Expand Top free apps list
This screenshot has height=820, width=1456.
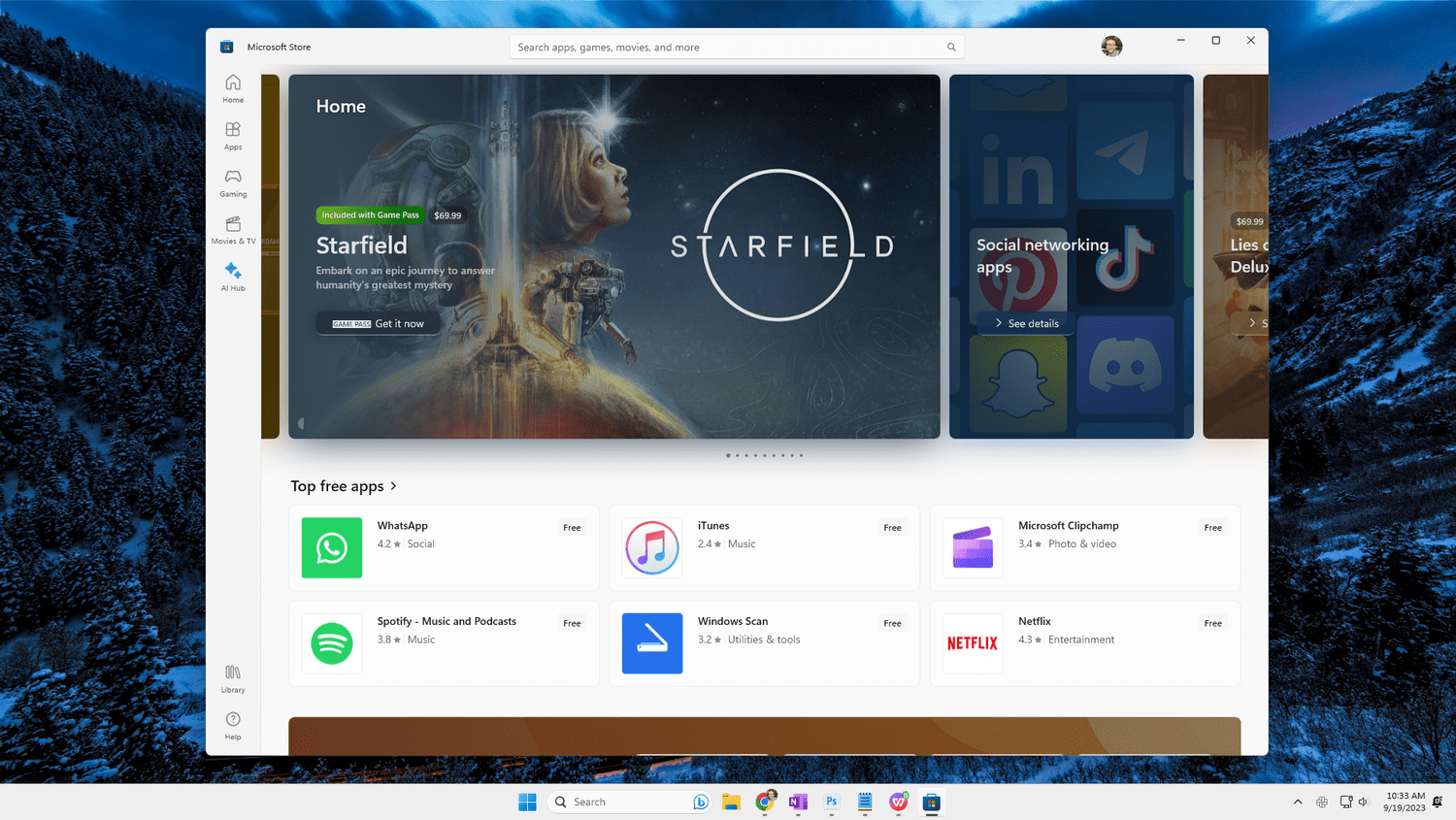pyautogui.click(x=345, y=486)
